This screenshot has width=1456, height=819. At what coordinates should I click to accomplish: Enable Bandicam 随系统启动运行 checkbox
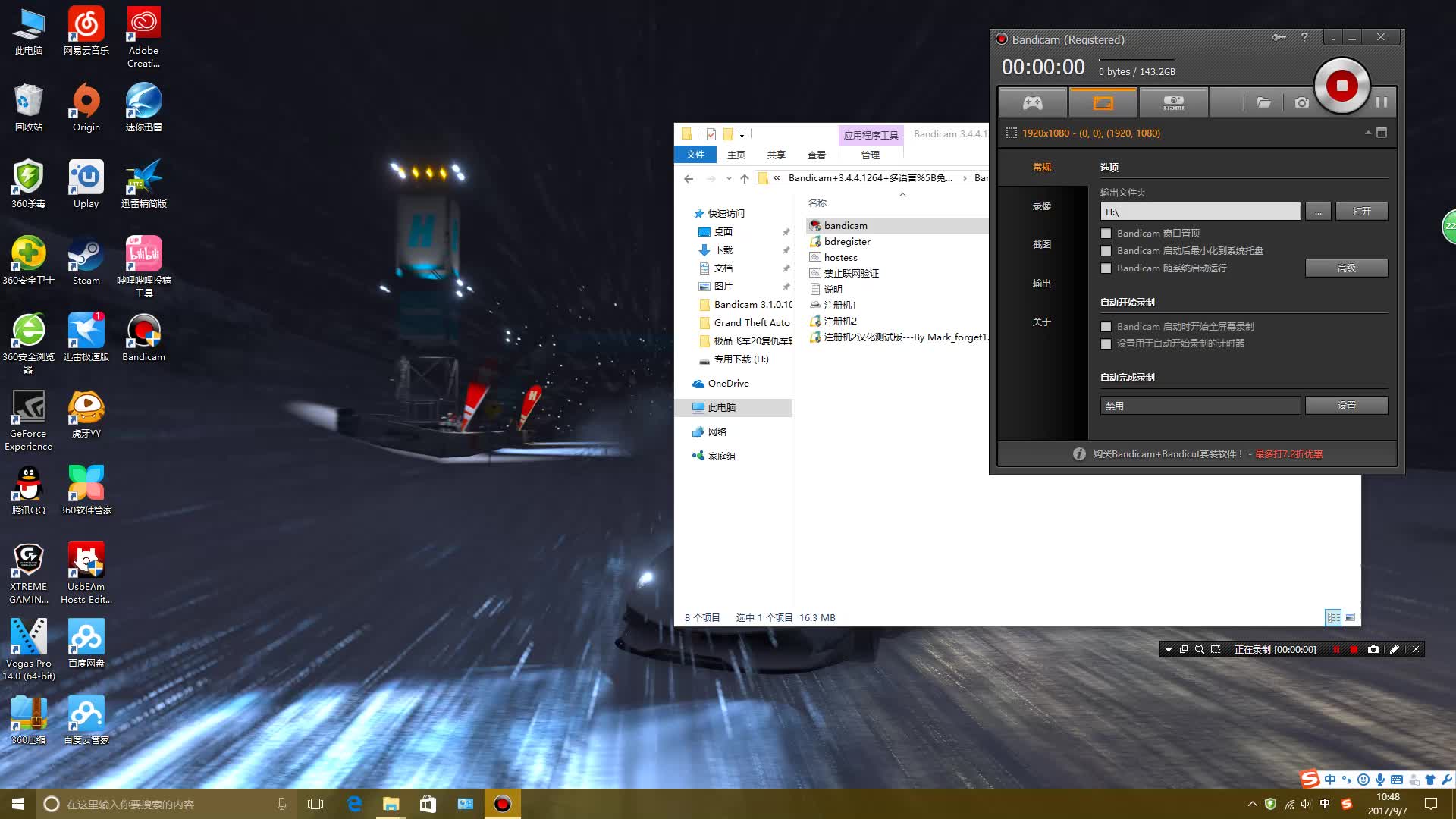1106,268
